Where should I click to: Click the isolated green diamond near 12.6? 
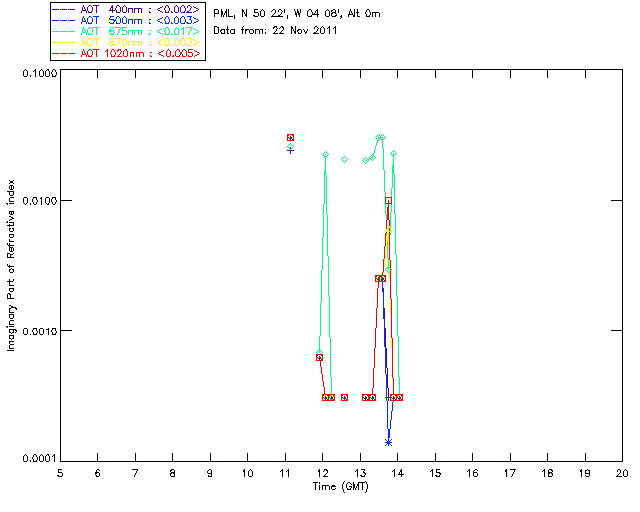344,160
